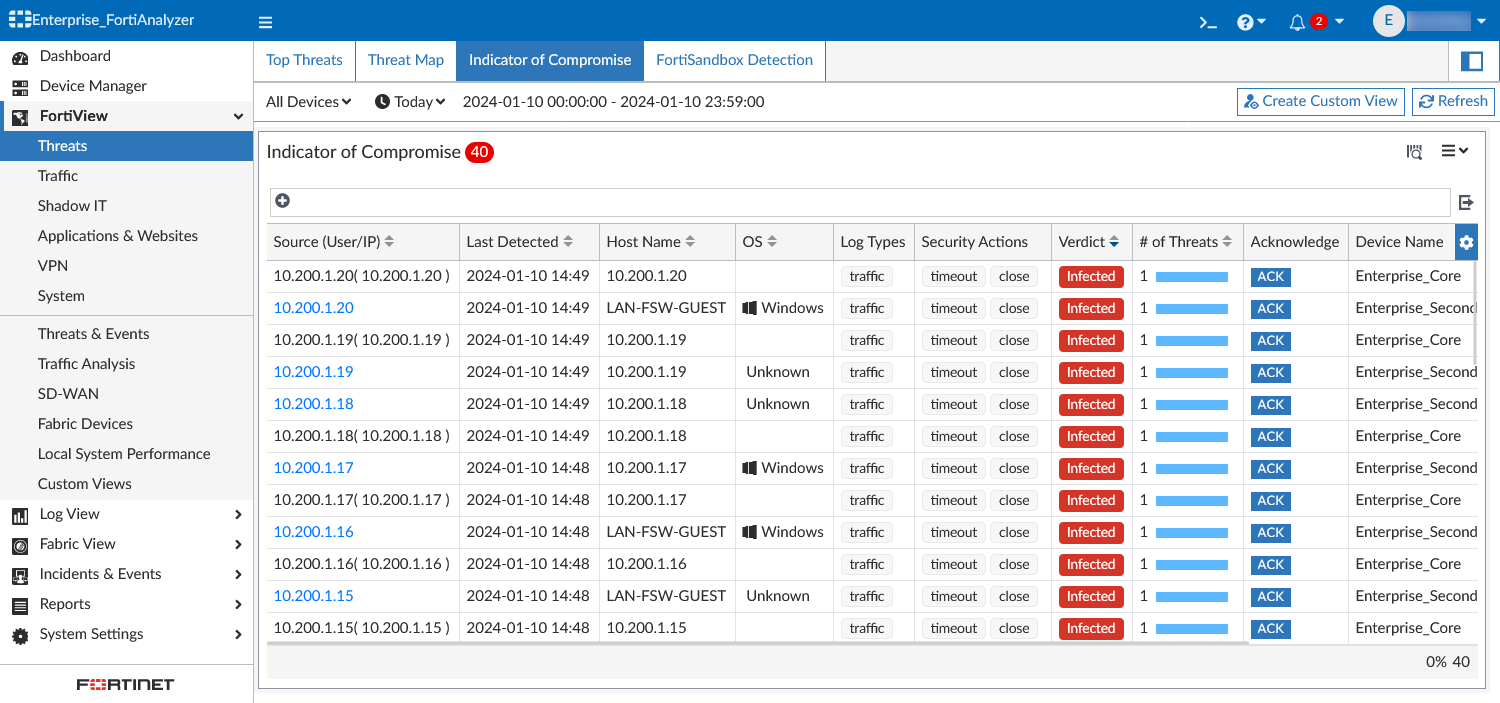The width and height of the screenshot is (1500, 703).
Task: Open host details for 10.200.1.17
Action: pyautogui.click(x=313, y=468)
